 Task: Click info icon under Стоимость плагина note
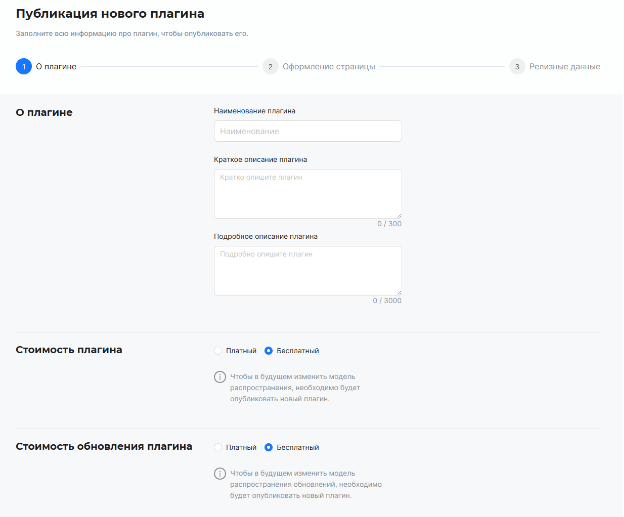(220, 377)
